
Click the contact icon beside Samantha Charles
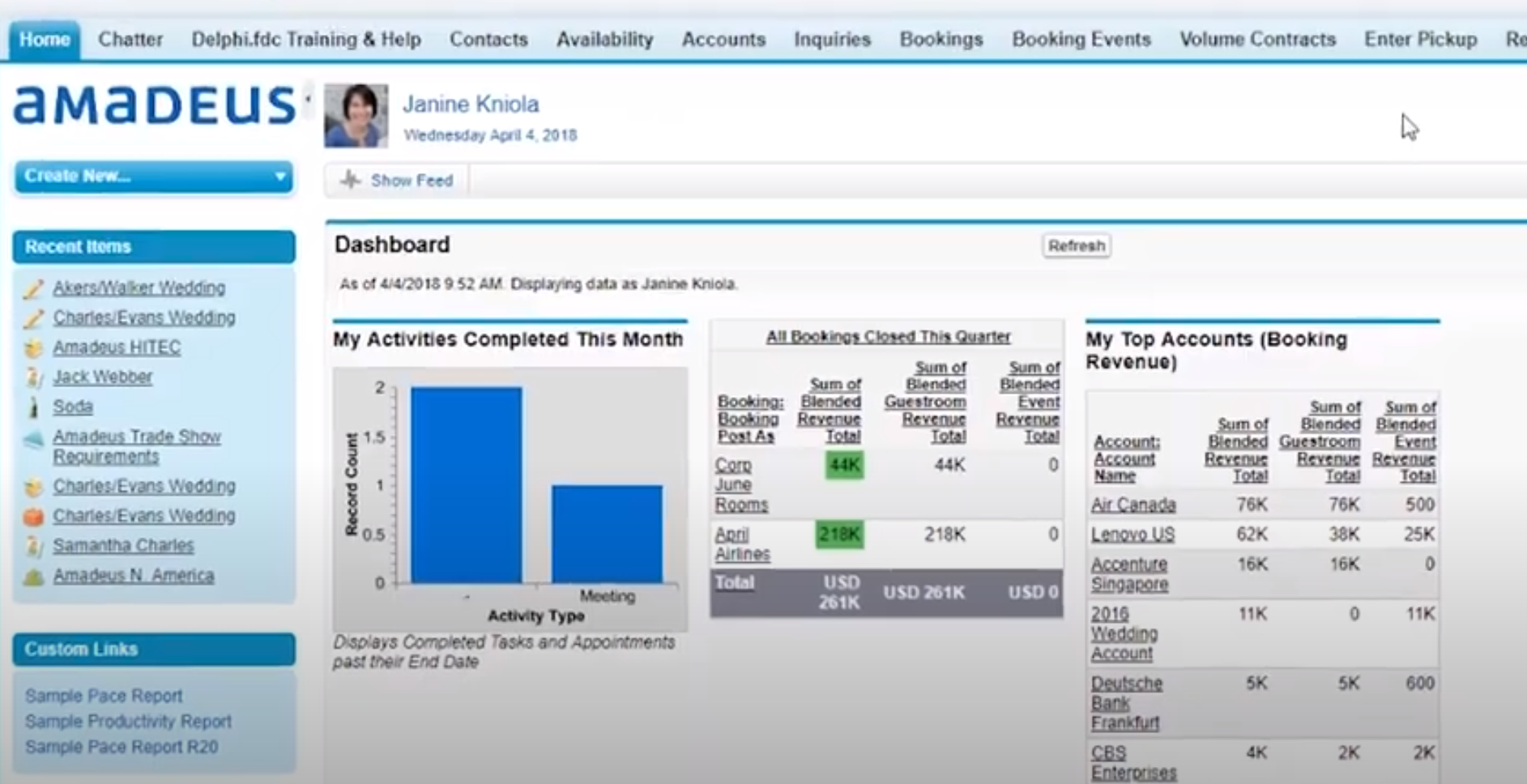33,547
